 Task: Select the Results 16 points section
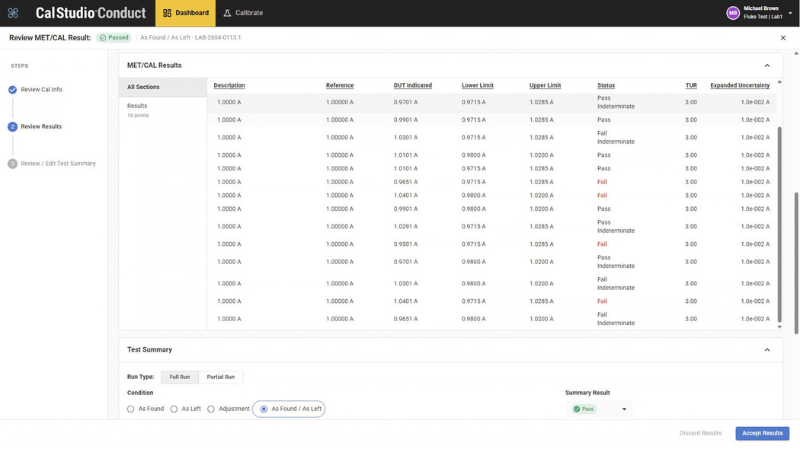(163, 110)
